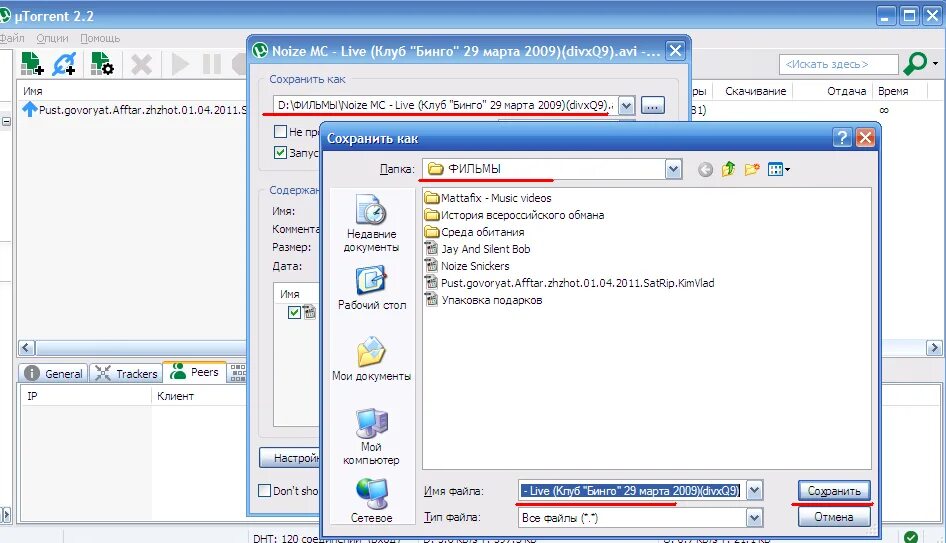
Task: Click the Start torrent play icon
Action: point(179,64)
